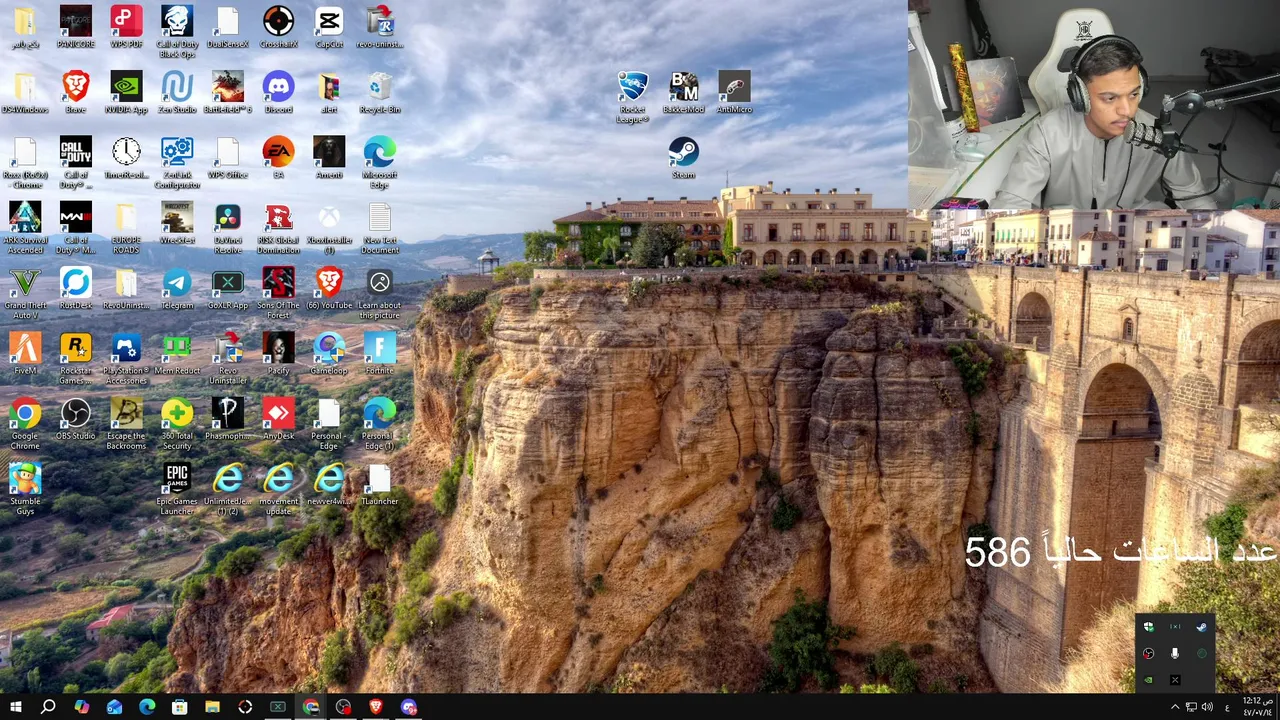Open Microsoft Store from the taskbar
1280x720 pixels.
point(179,707)
